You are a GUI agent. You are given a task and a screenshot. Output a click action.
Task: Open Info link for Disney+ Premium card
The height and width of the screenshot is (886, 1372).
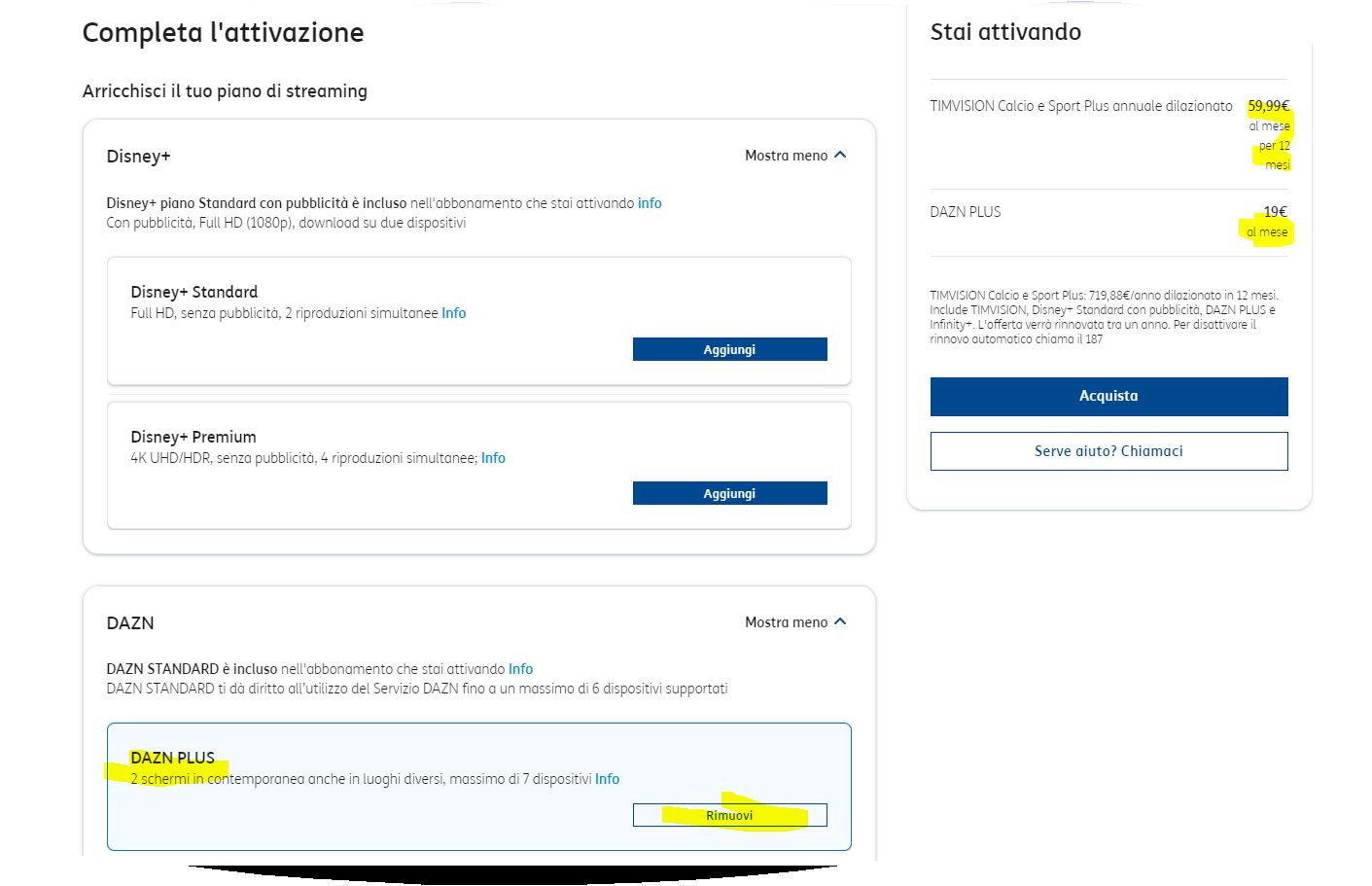pos(493,458)
